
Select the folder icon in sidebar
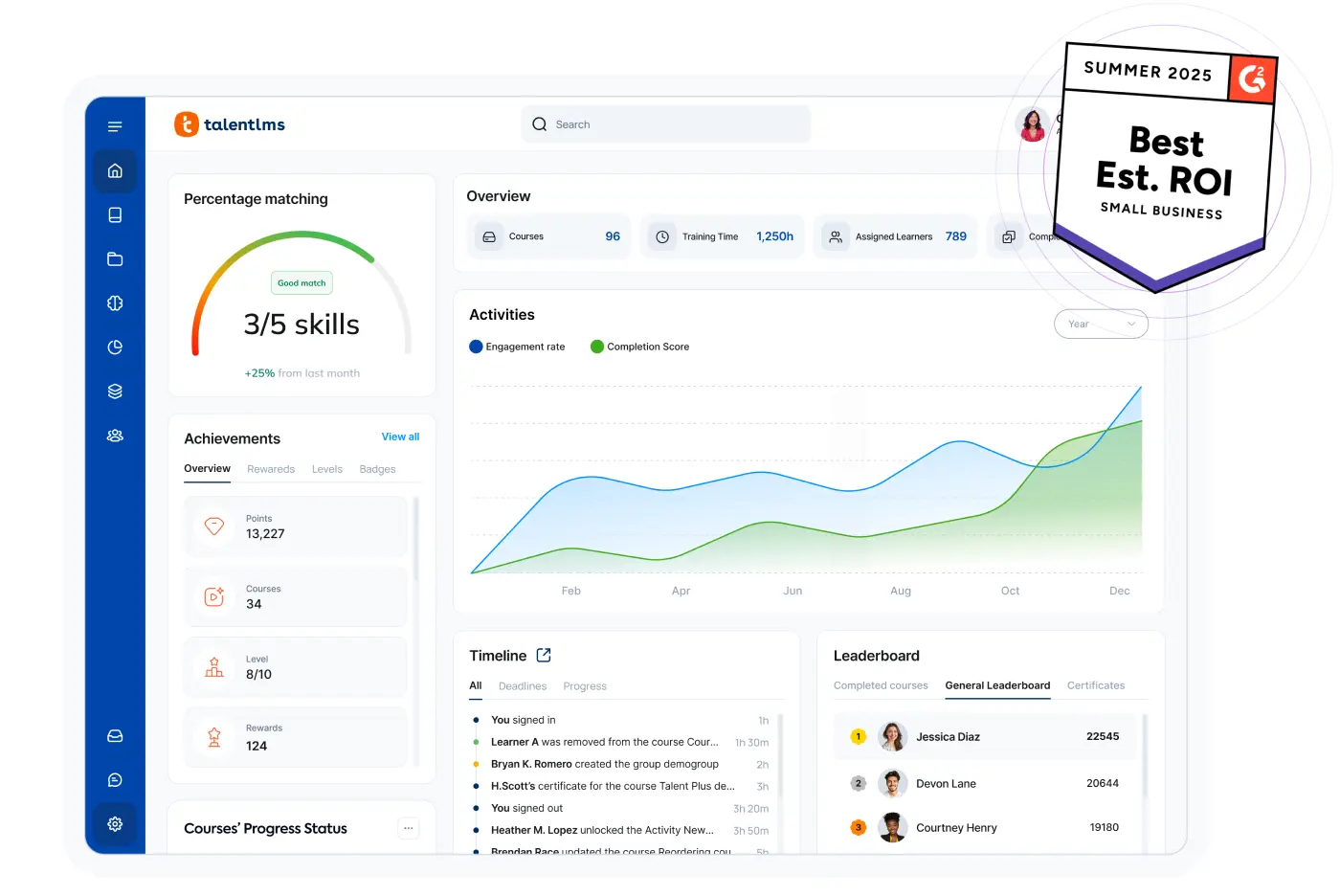[115, 259]
